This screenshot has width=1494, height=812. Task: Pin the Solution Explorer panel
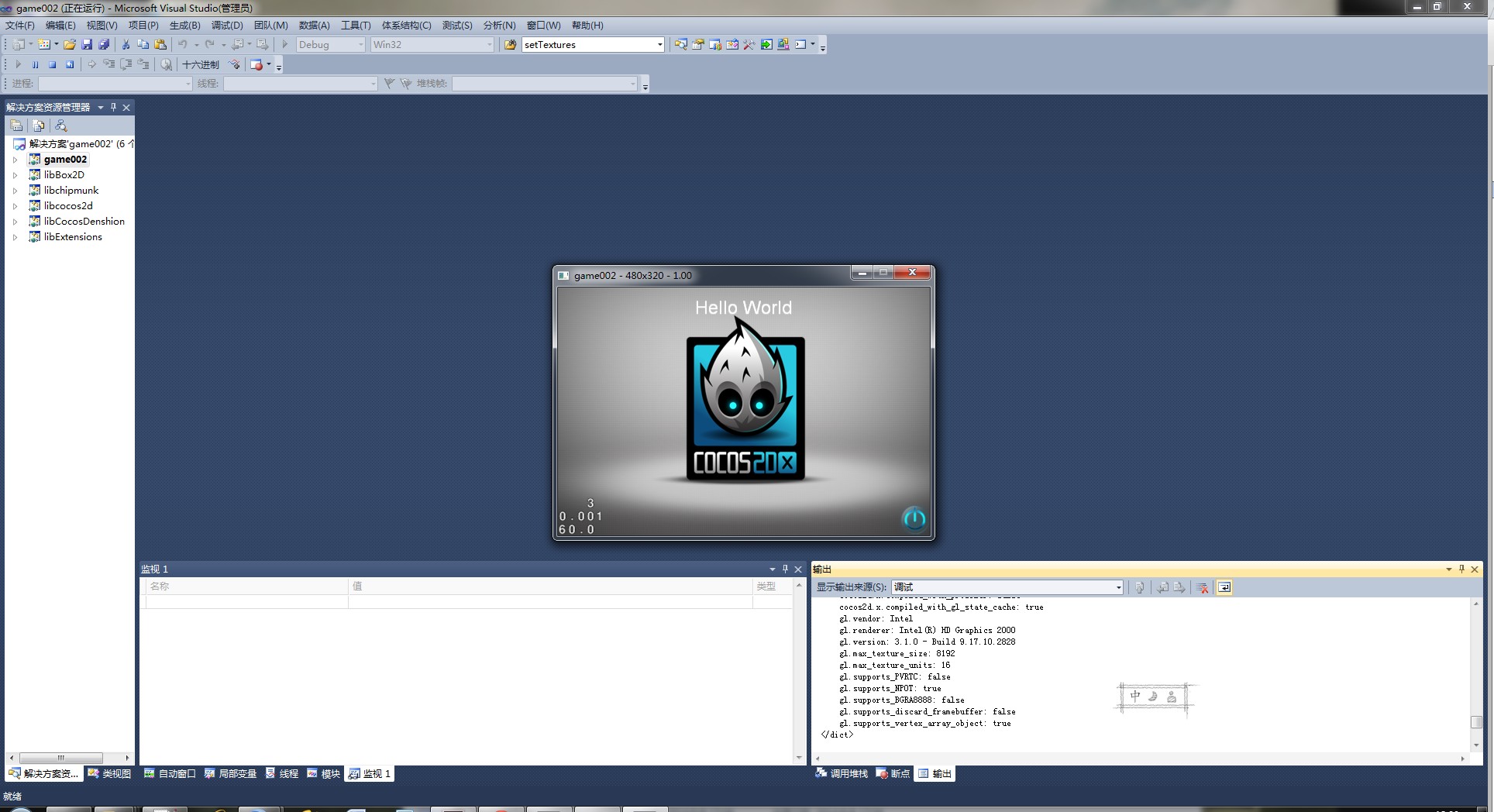click(113, 107)
